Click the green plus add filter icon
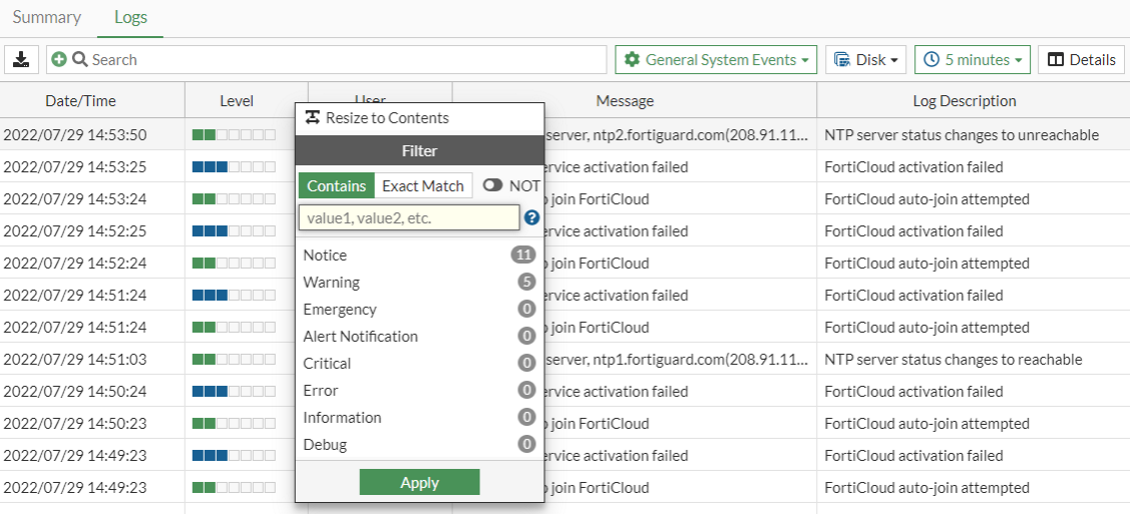The image size is (1130, 514). pyautogui.click(x=59, y=60)
